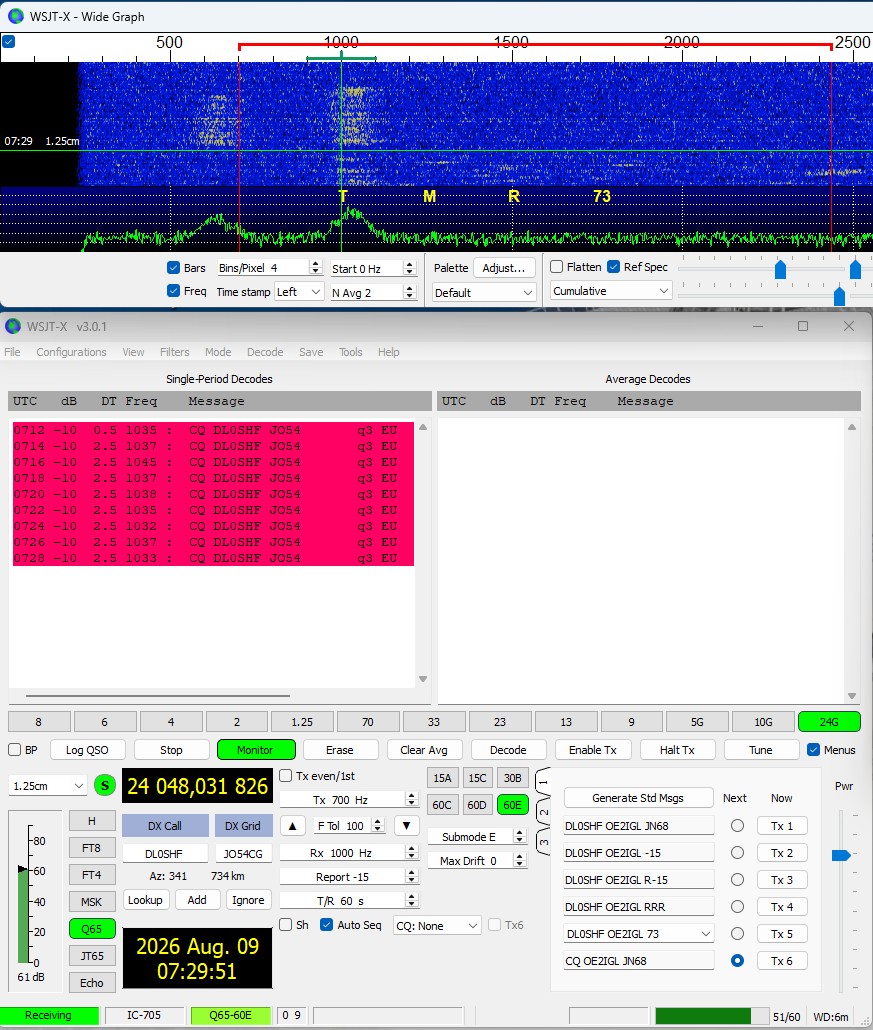Click the green S split-mode indicator
Image resolution: width=873 pixels, height=1030 pixels.
tap(105, 785)
